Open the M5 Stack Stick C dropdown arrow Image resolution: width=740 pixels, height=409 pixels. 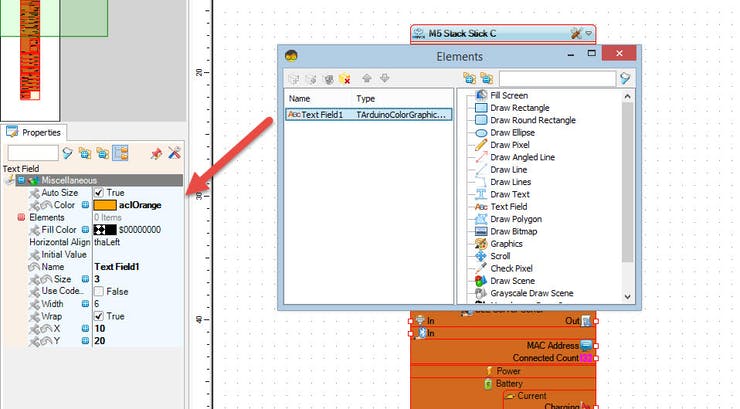point(589,34)
